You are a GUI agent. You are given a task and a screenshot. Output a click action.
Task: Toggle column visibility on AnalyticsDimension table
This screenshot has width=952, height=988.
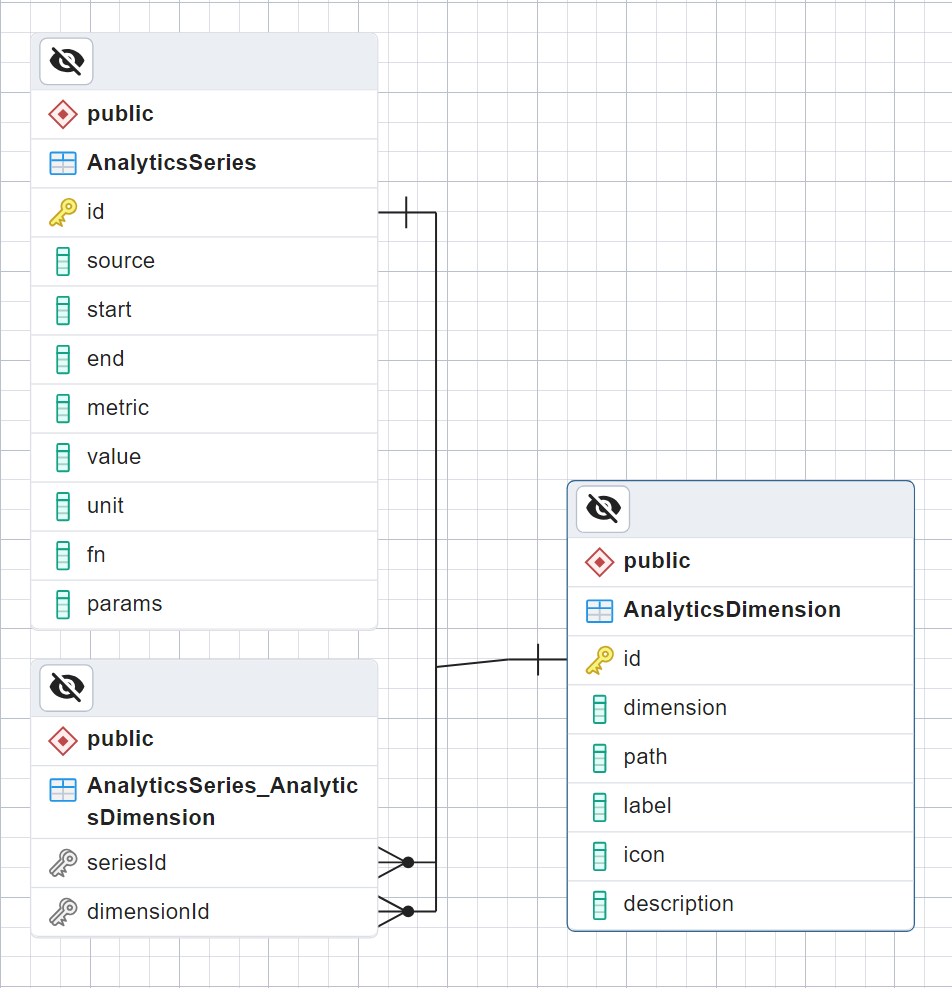point(603,509)
